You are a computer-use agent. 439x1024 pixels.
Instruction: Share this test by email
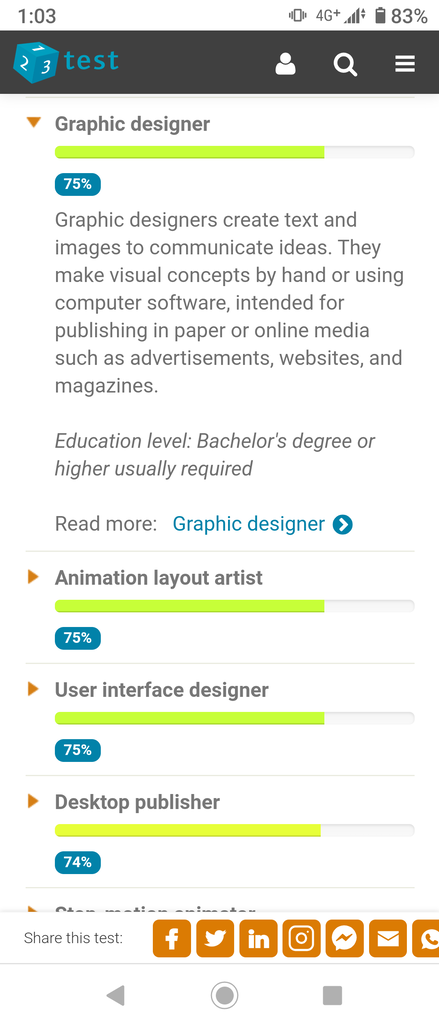point(387,938)
